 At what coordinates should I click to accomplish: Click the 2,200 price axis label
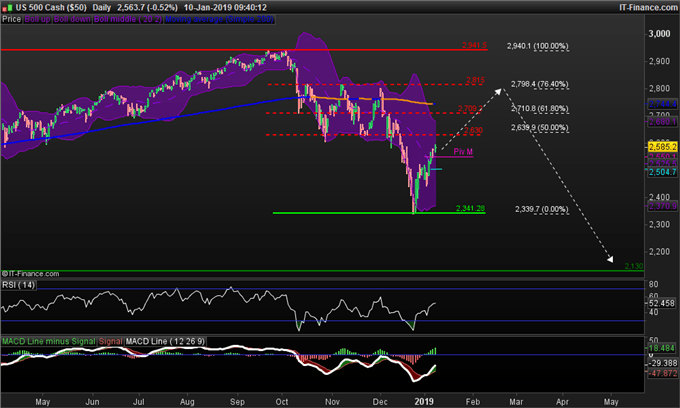(659, 252)
